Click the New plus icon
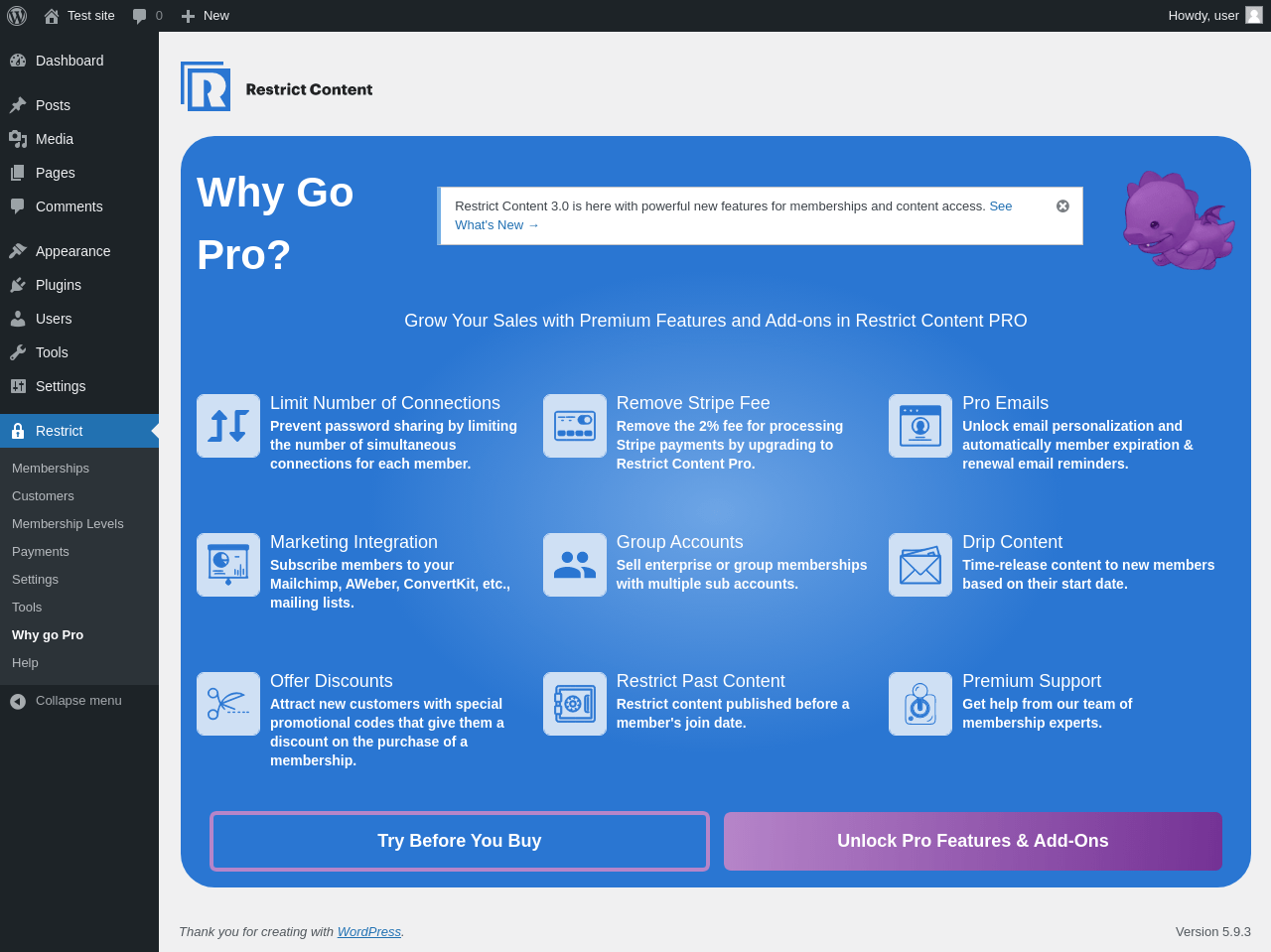The width and height of the screenshot is (1271, 952). pyautogui.click(x=188, y=16)
